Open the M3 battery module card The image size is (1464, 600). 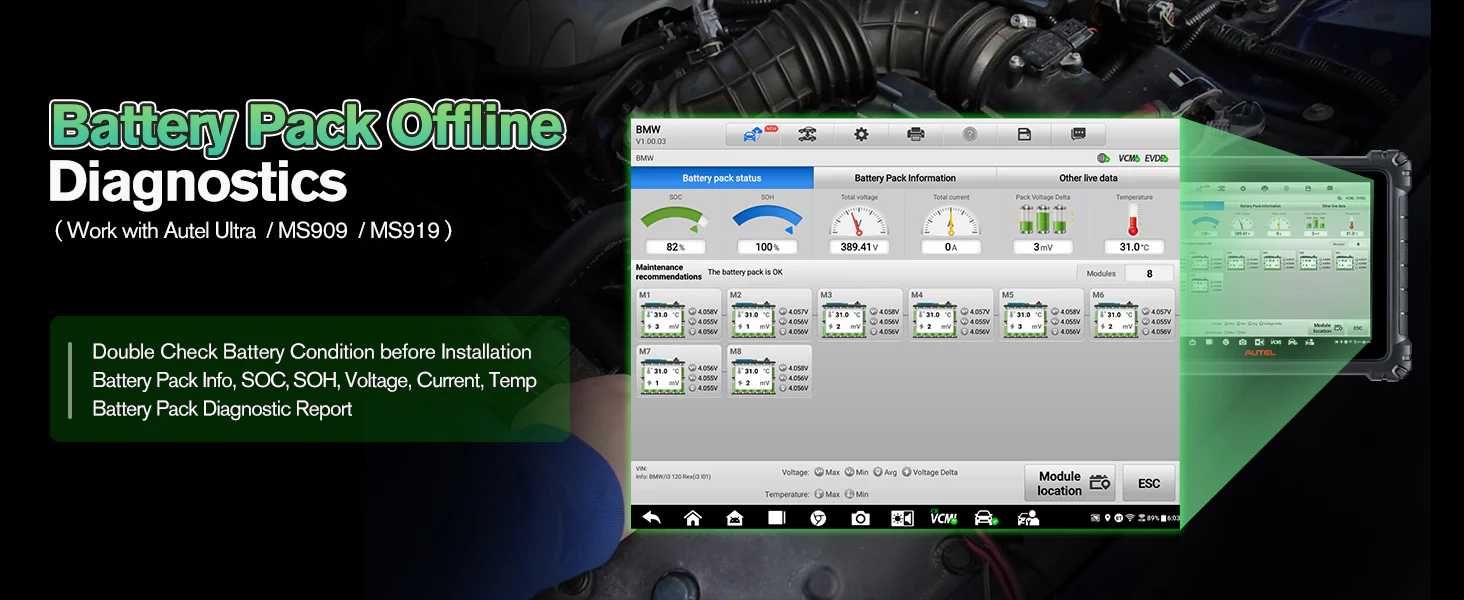860,315
